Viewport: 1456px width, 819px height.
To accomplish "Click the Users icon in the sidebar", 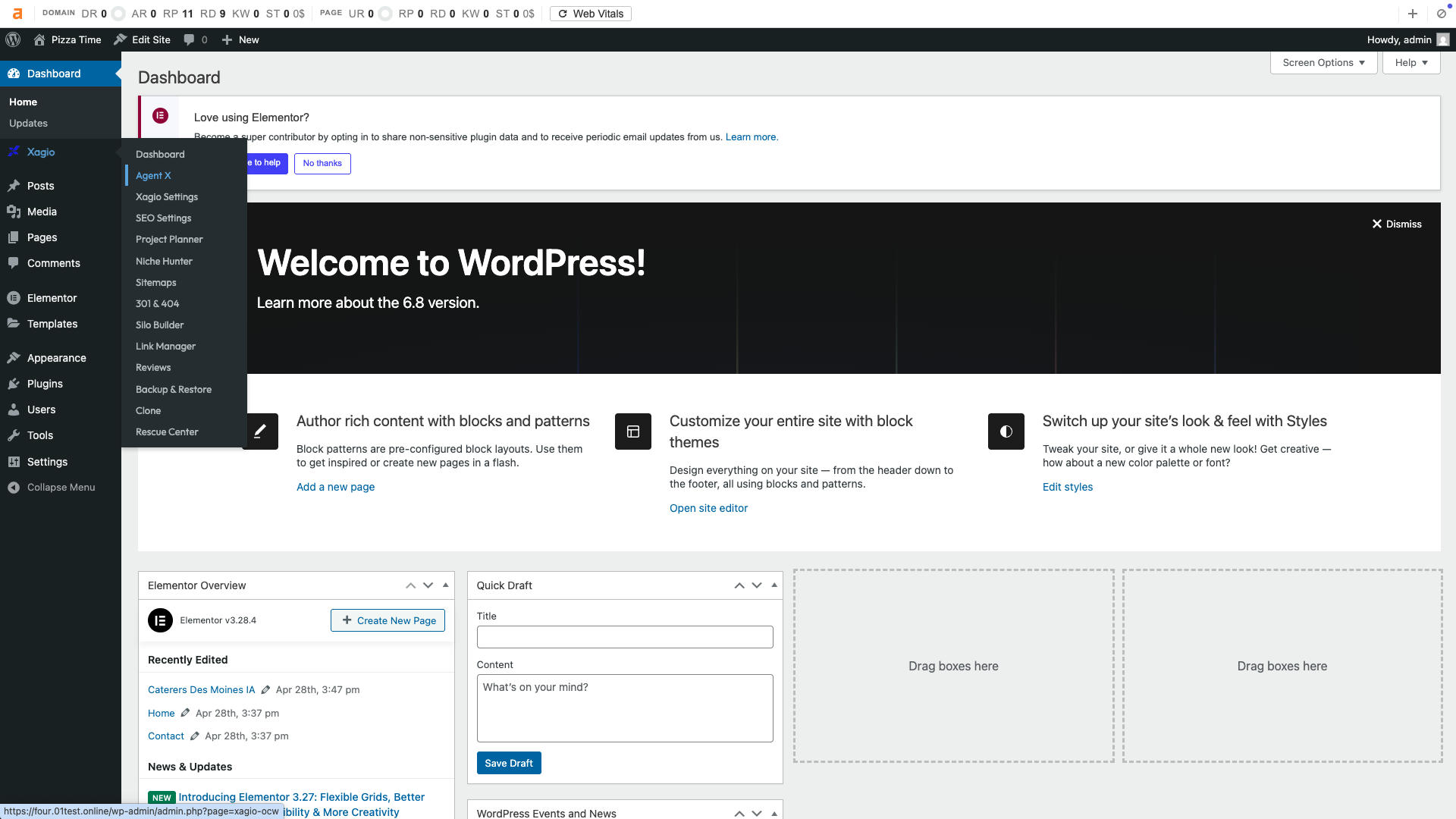I will 14,409.
